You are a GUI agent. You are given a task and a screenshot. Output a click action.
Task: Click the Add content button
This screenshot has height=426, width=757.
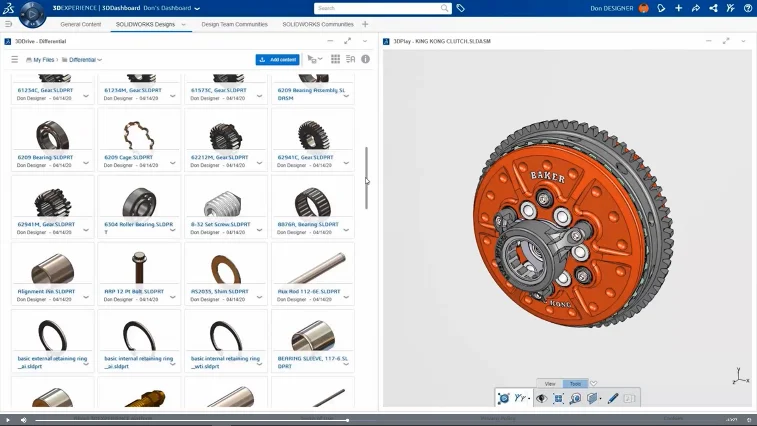point(277,60)
